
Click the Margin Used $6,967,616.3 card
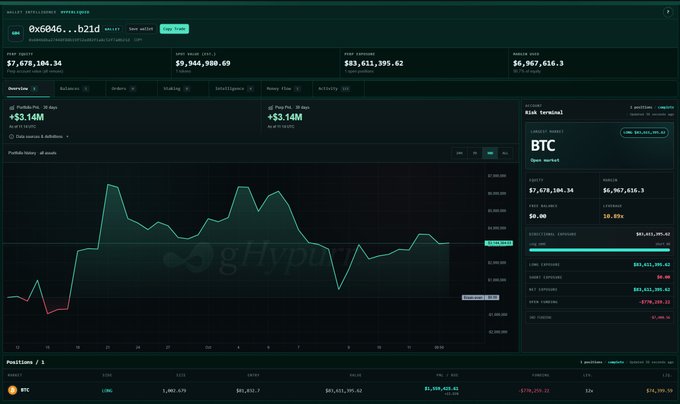coord(593,63)
